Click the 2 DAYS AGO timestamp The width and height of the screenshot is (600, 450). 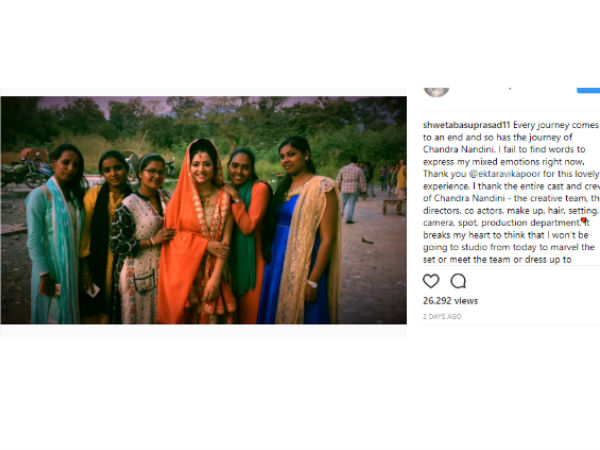tap(442, 316)
